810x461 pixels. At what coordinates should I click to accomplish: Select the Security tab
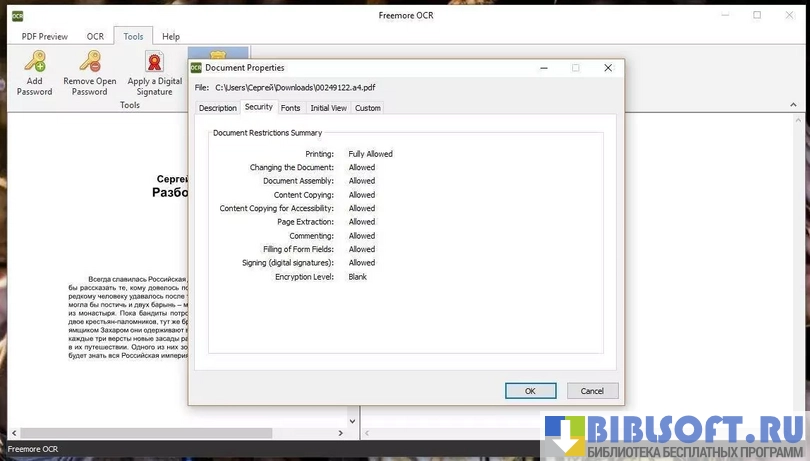tap(258, 107)
